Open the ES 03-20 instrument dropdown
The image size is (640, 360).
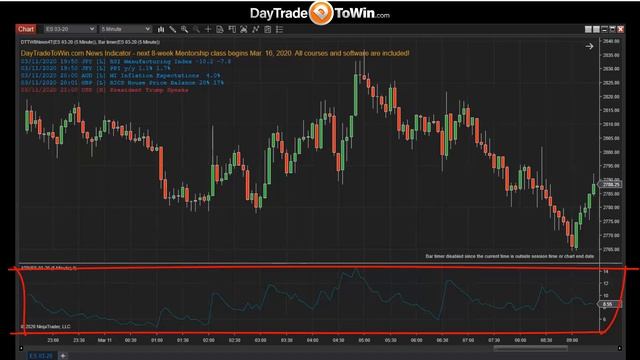pyautogui.click(x=70, y=29)
